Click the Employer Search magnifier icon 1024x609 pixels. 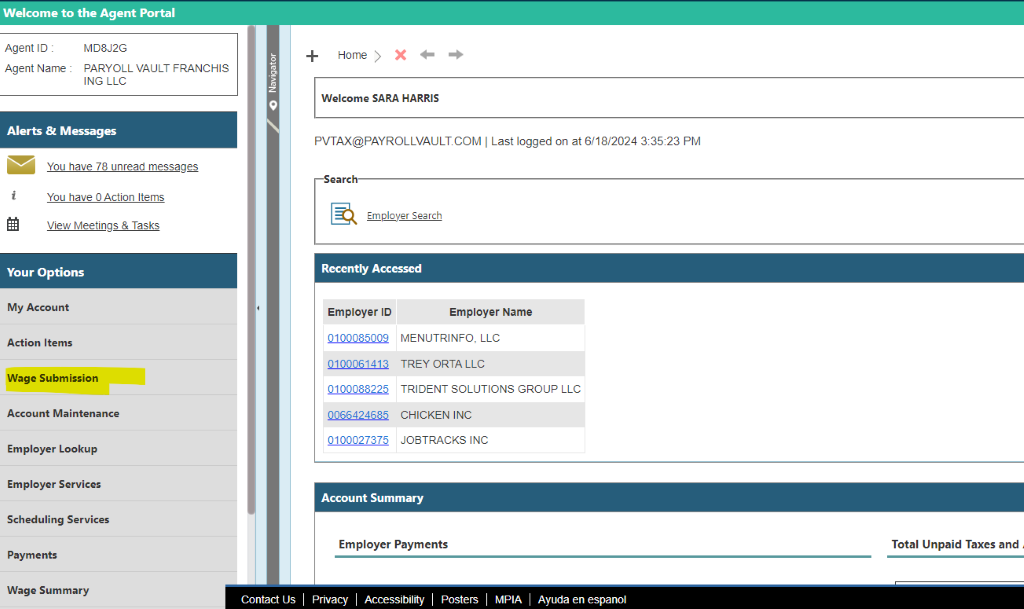point(344,214)
